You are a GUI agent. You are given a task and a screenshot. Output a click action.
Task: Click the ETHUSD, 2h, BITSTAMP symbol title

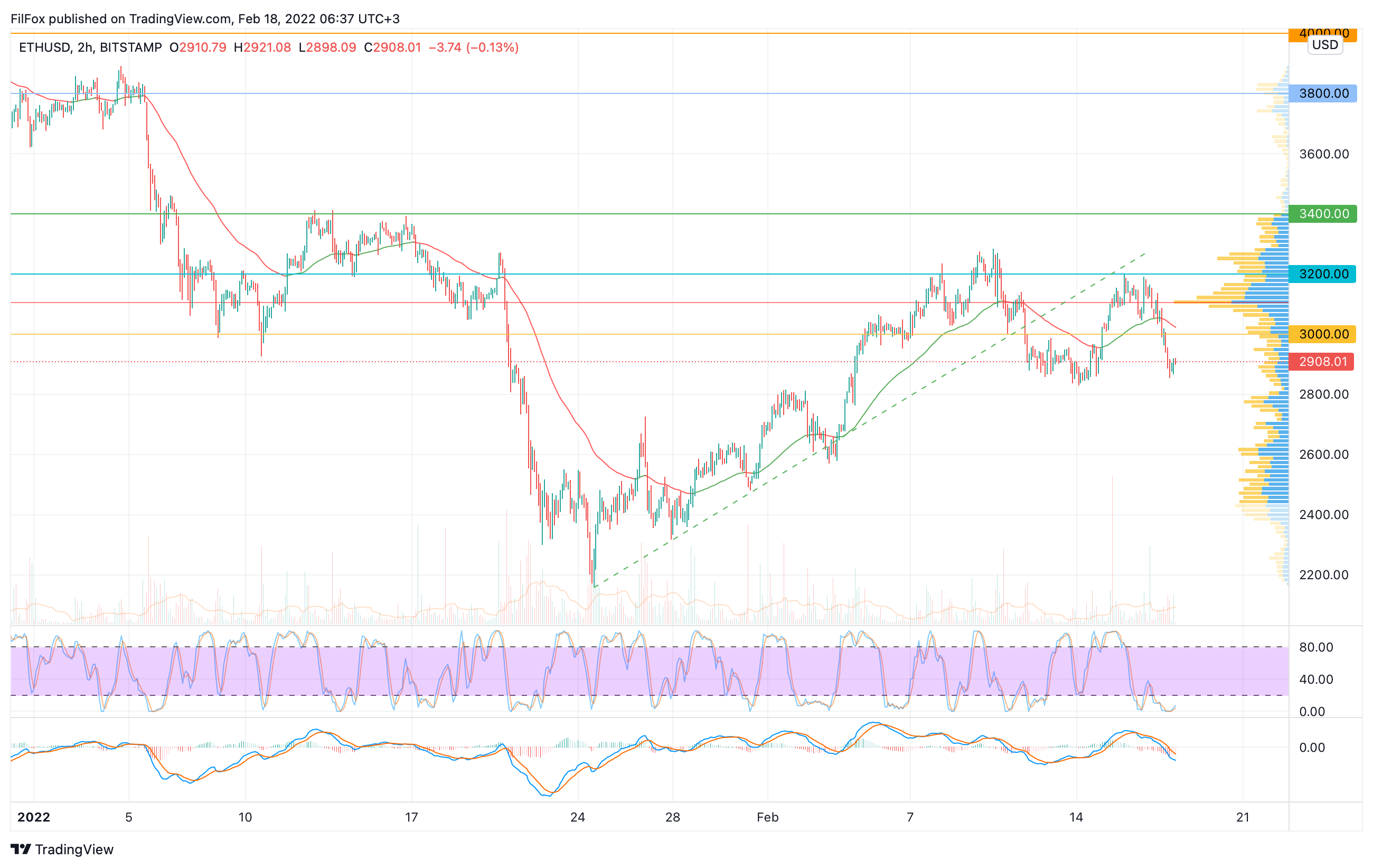[90, 48]
